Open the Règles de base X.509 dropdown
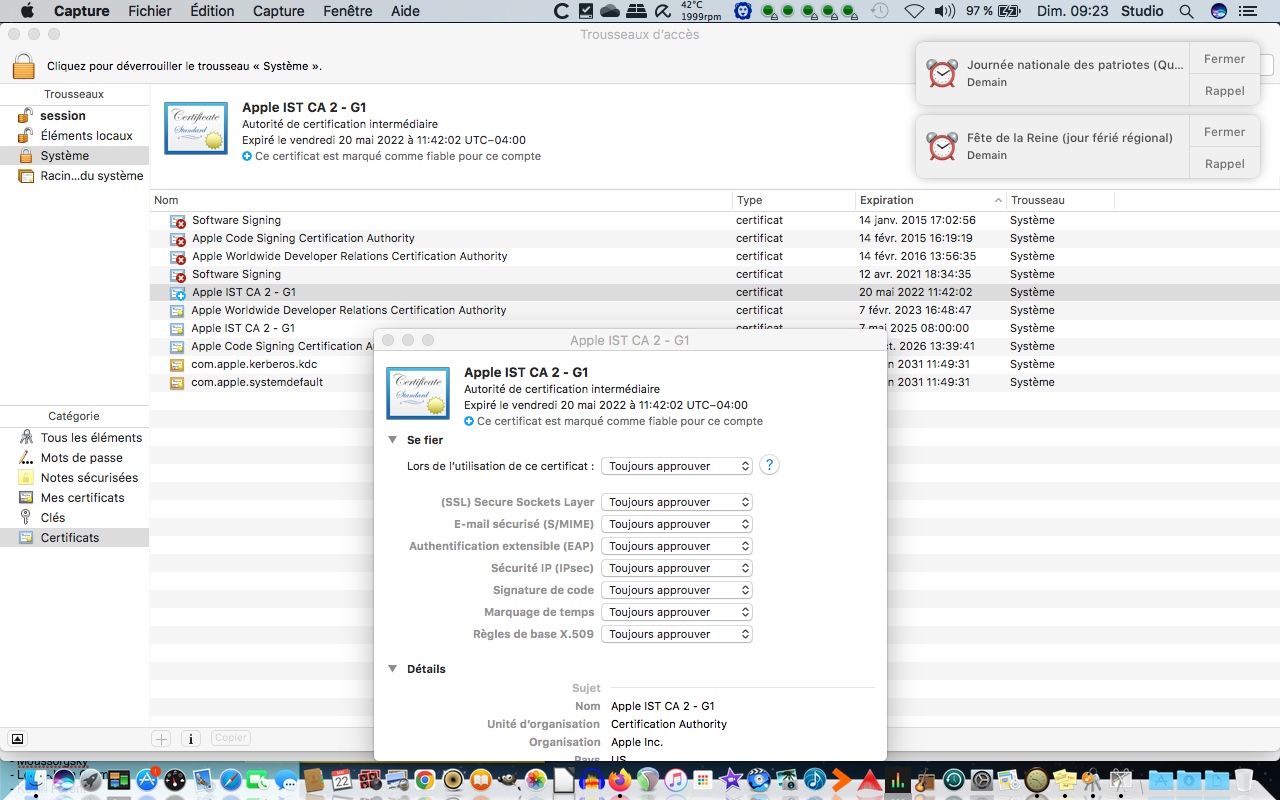The height and width of the screenshot is (800, 1280). tap(677, 634)
